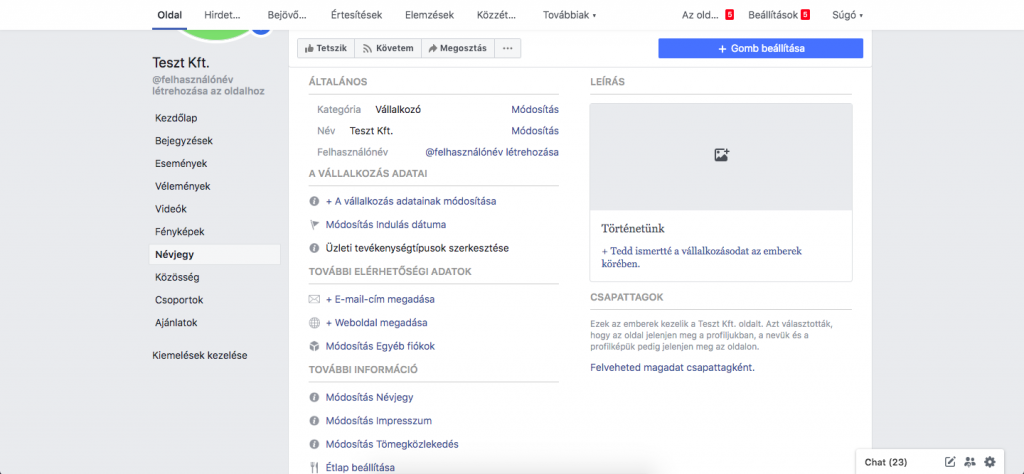Click Étlap beállítása link
The height and width of the screenshot is (474, 1024).
tap(360, 467)
